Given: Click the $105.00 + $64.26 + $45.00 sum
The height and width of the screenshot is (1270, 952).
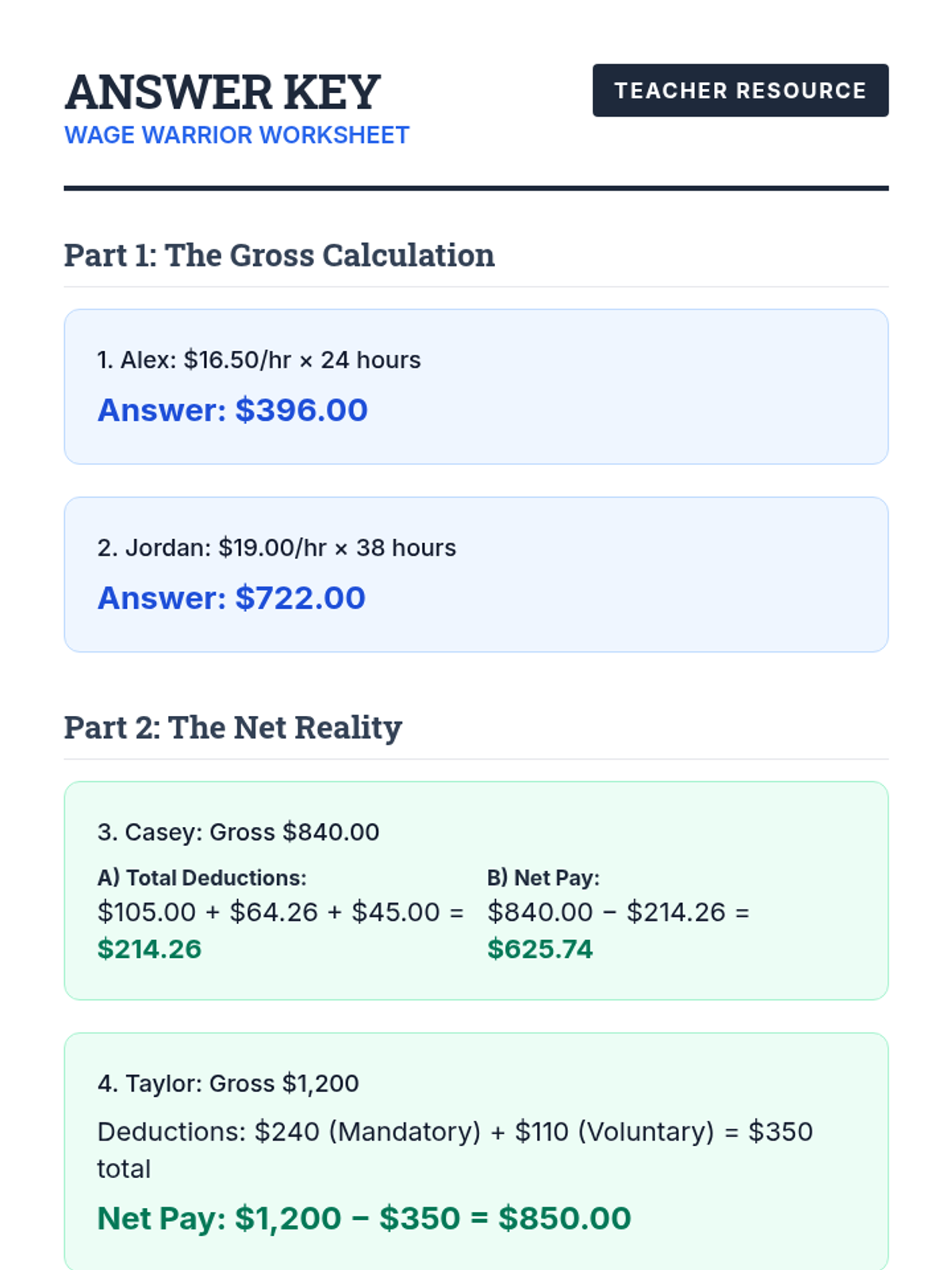Looking at the screenshot, I should pos(280,913).
